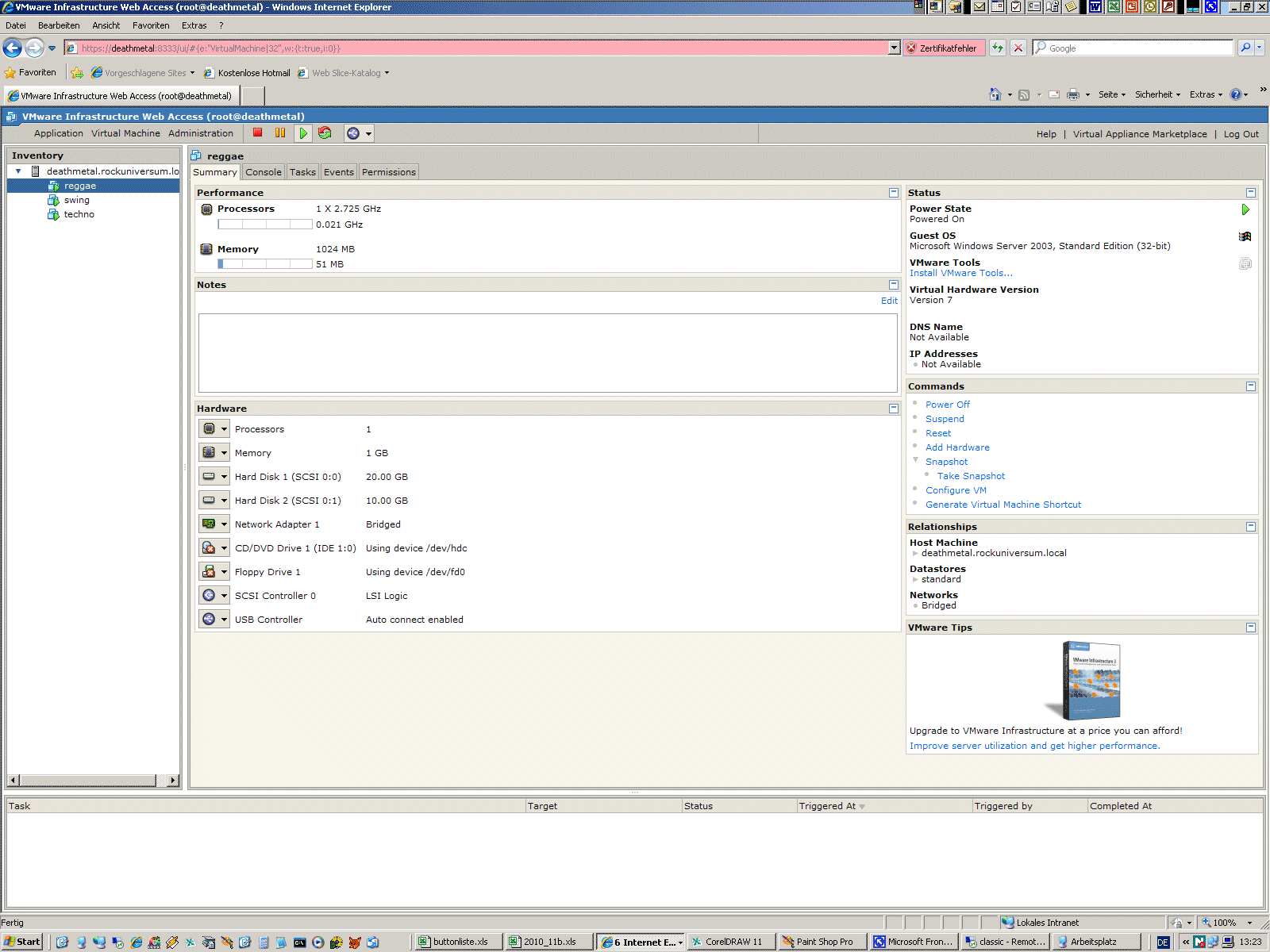This screenshot has height=952, width=1270.
Task: Click Suspend command link
Action: [945, 419]
